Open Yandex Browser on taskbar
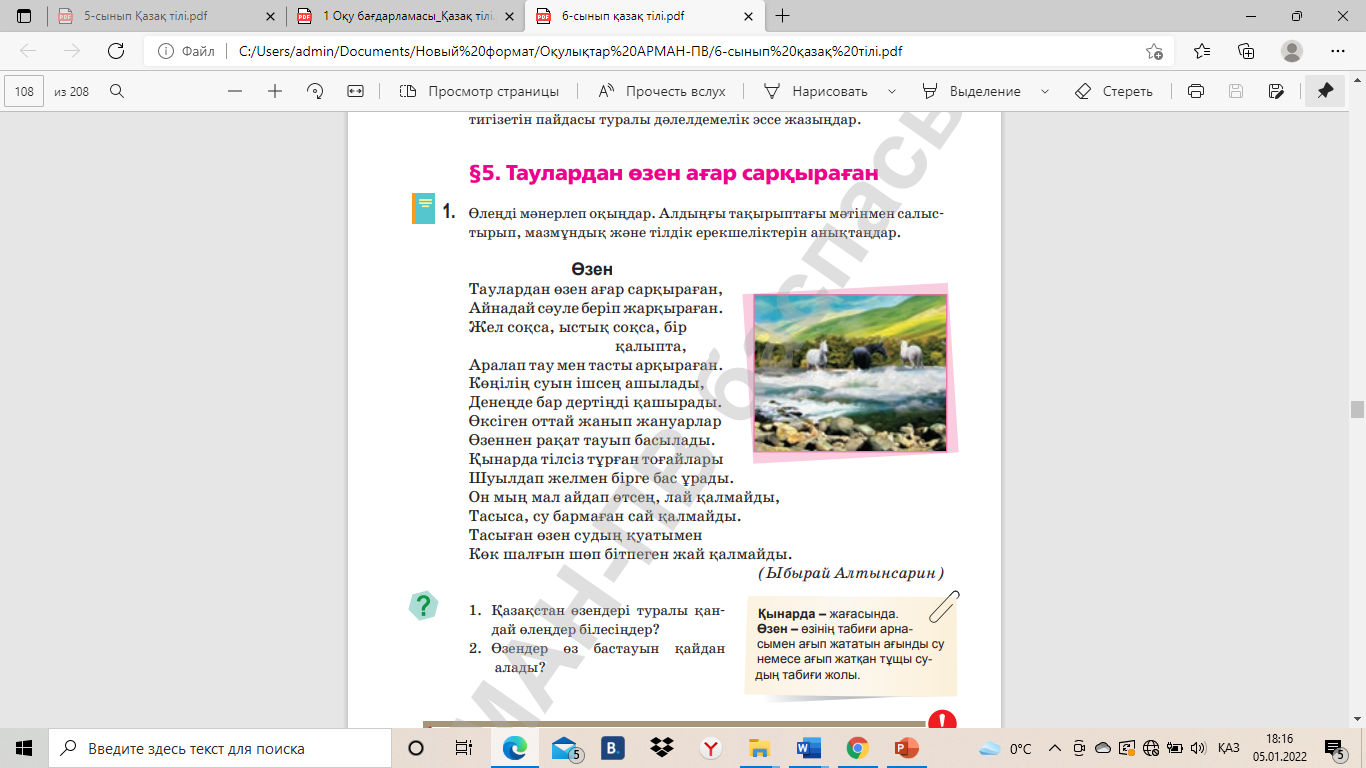This screenshot has width=1366, height=768. coord(710,748)
